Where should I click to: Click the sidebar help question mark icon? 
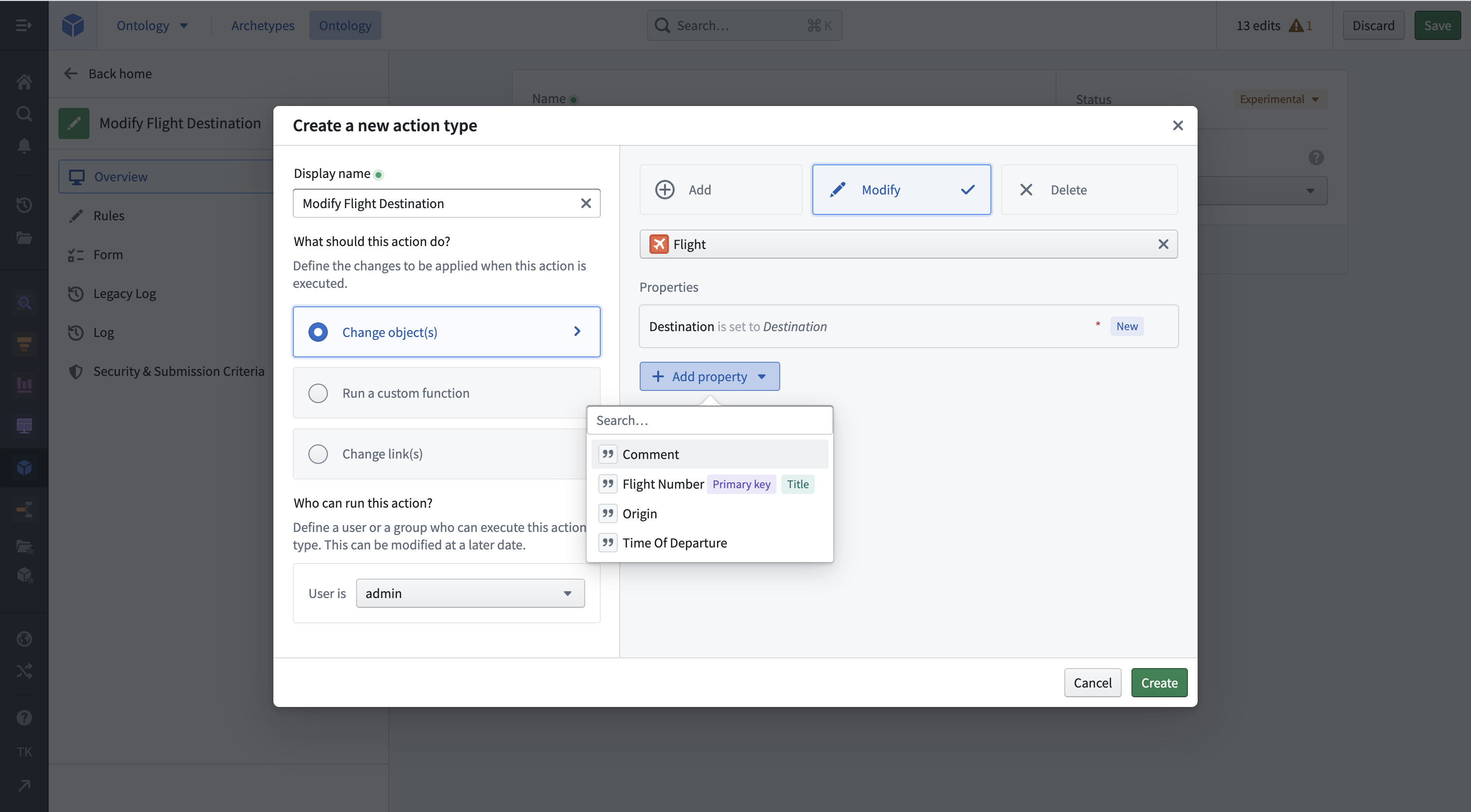coord(24,717)
